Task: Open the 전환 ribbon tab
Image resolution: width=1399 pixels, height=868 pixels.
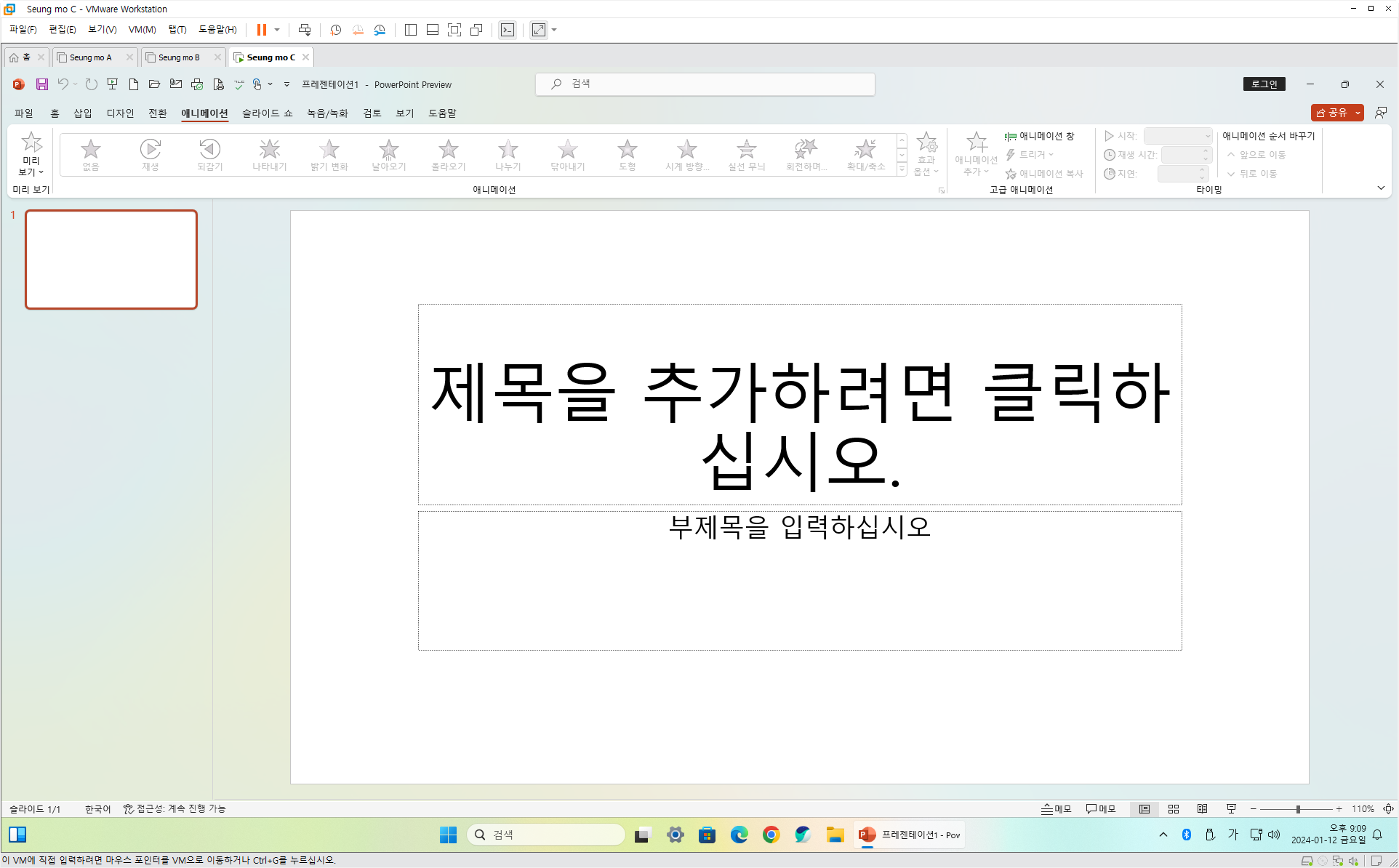Action: (157, 113)
